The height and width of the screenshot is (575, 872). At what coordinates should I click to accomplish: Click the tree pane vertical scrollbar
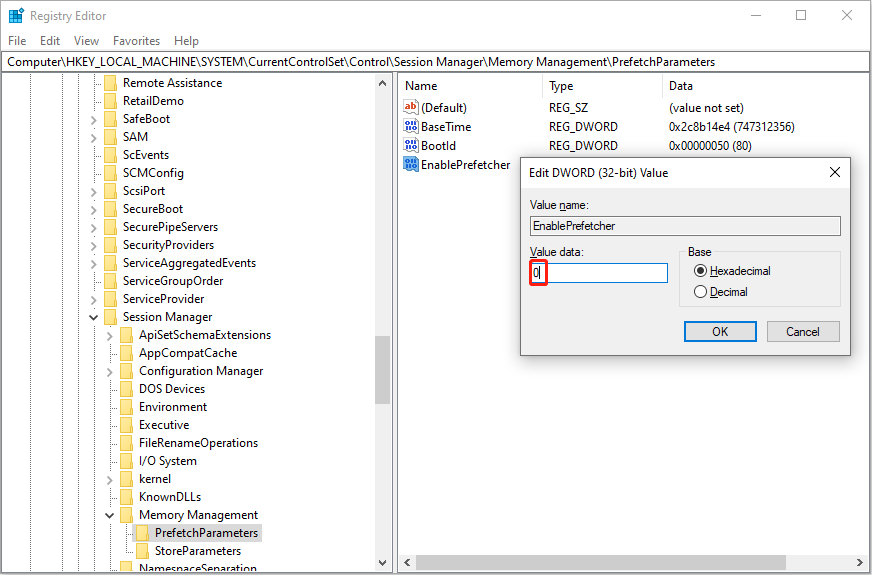(x=382, y=370)
